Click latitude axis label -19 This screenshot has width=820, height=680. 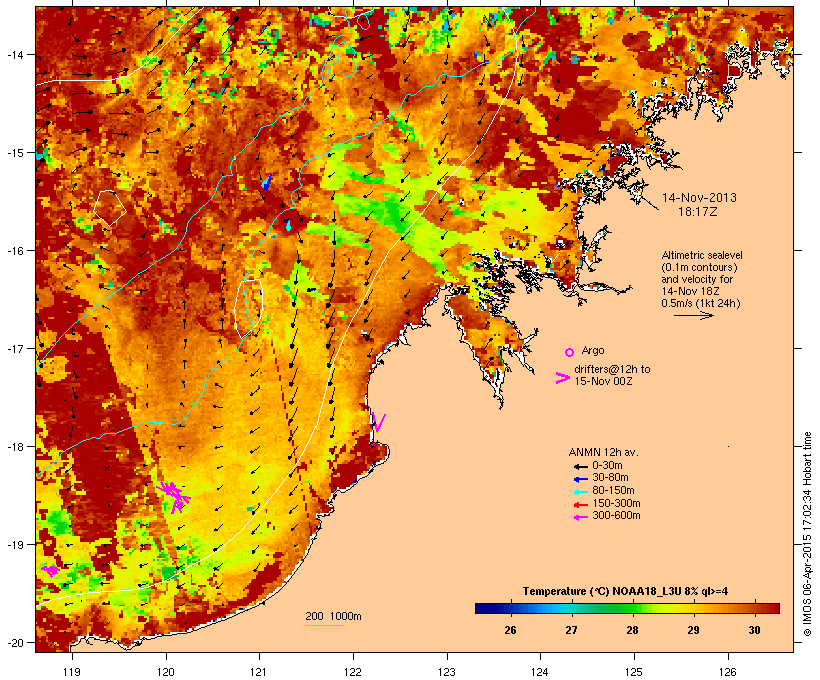(x=15, y=545)
